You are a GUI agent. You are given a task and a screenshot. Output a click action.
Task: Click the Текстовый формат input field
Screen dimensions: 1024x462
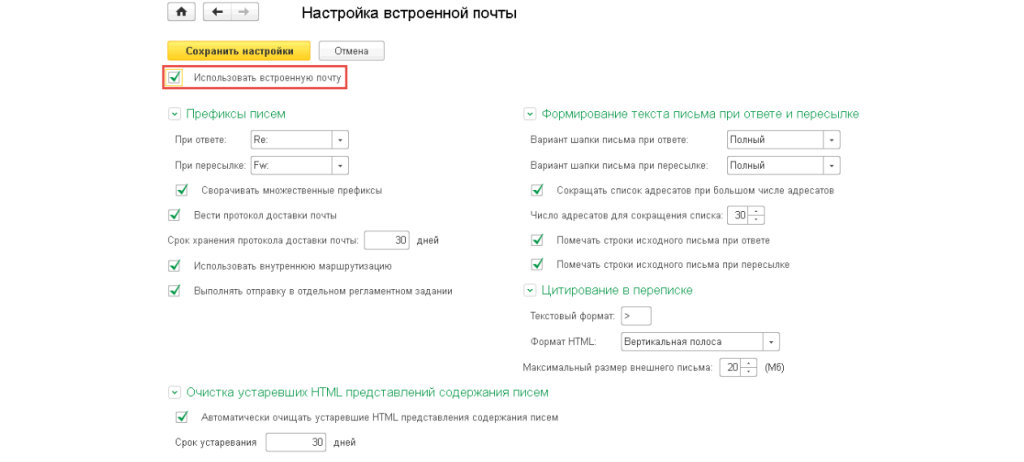635,316
